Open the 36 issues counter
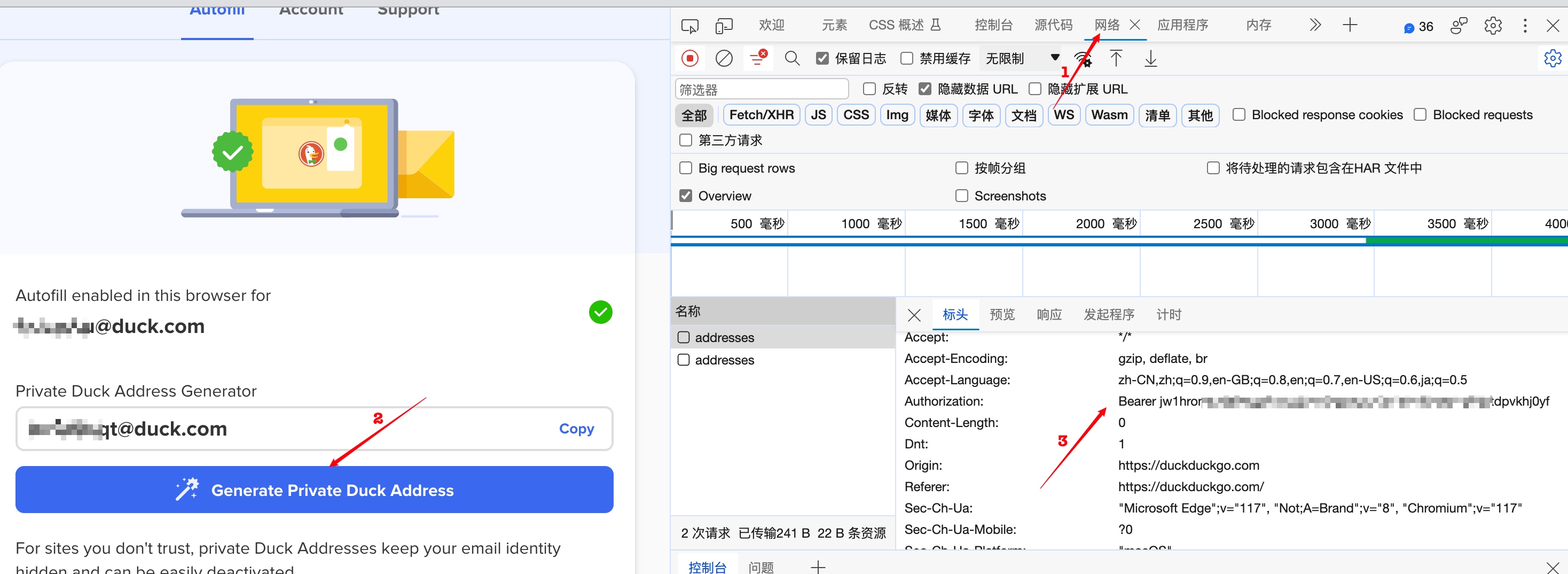This screenshot has width=1568, height=574. point(1418,27)
